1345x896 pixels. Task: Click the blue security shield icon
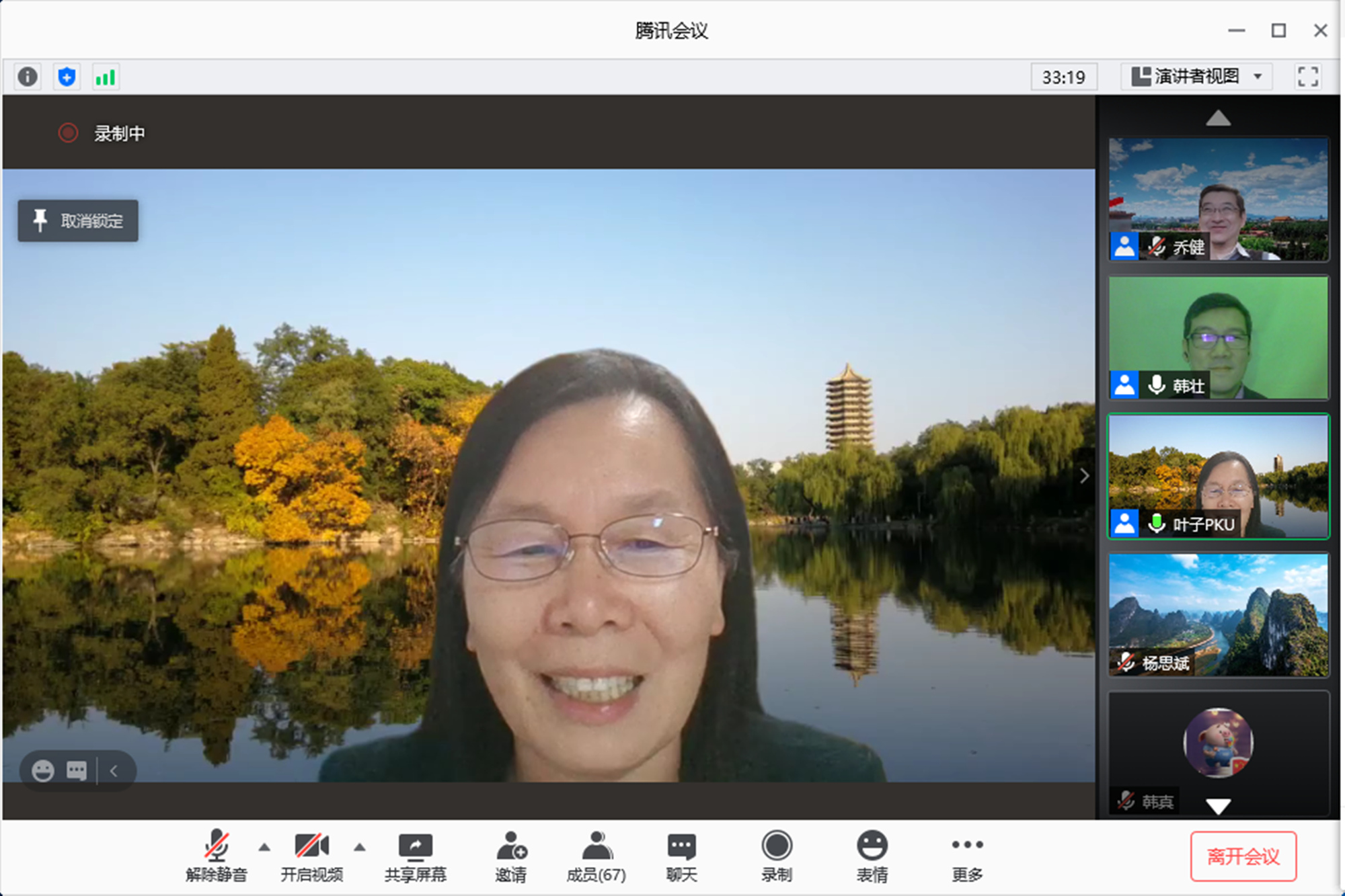tap(67, 77)
